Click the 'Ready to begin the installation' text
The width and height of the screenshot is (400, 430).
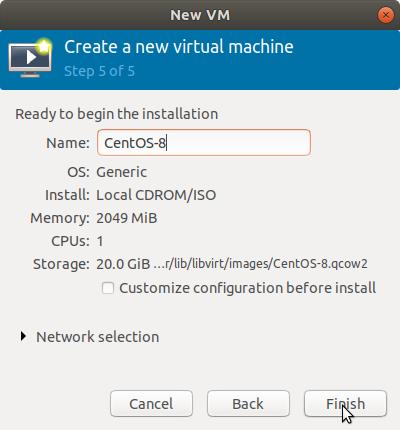point(117,114)
